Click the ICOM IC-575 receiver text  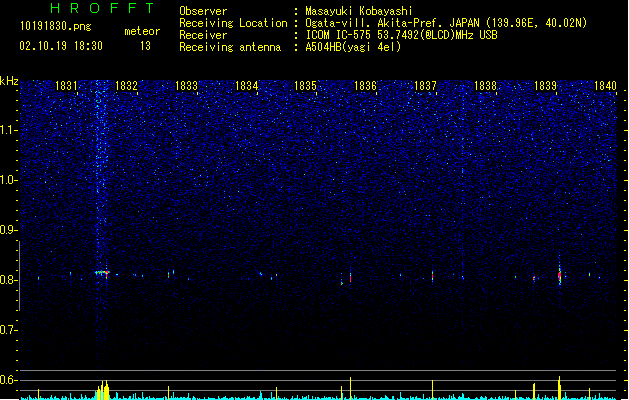pos(401,35)
